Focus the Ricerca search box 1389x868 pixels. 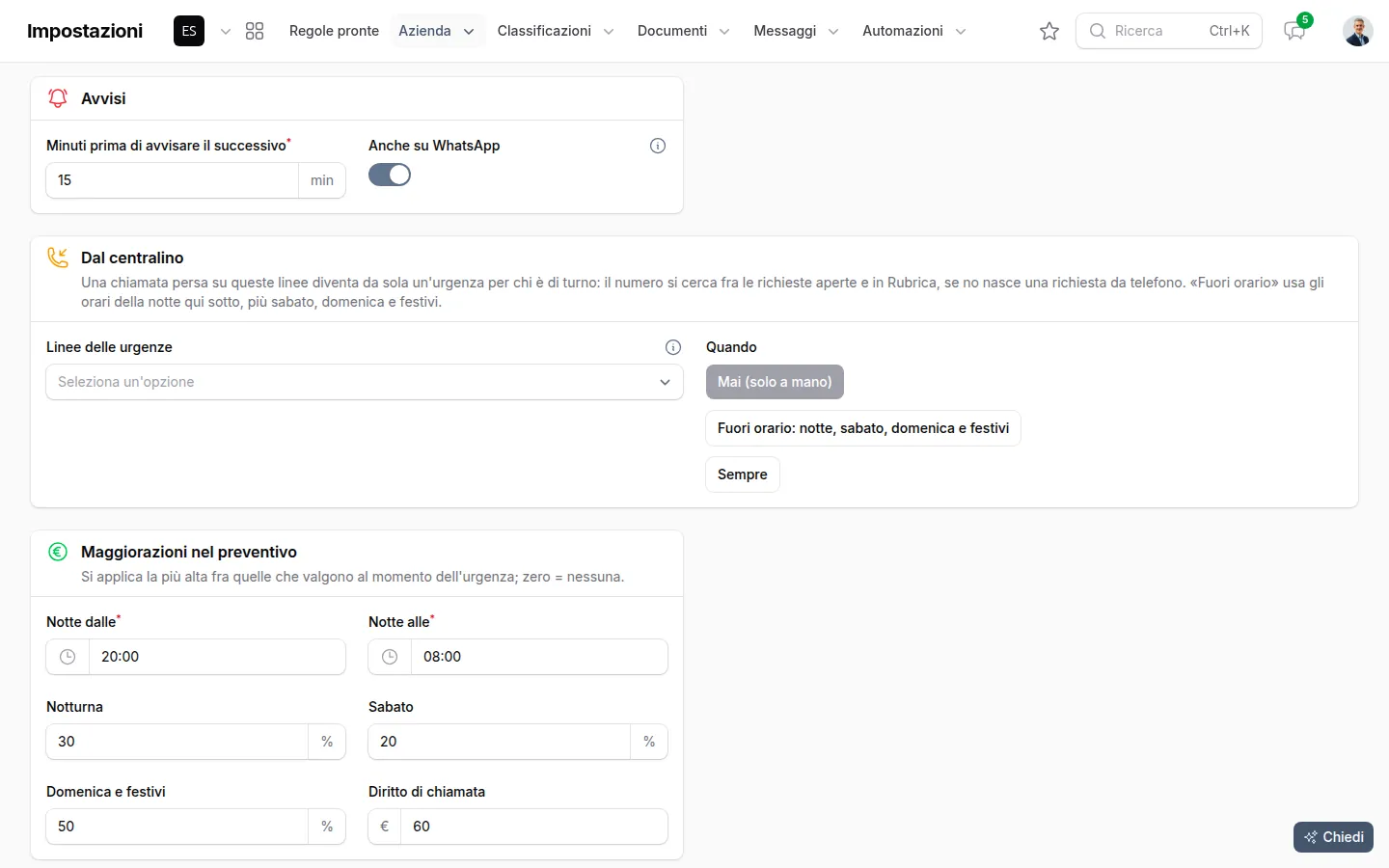tap(1169, 31)
